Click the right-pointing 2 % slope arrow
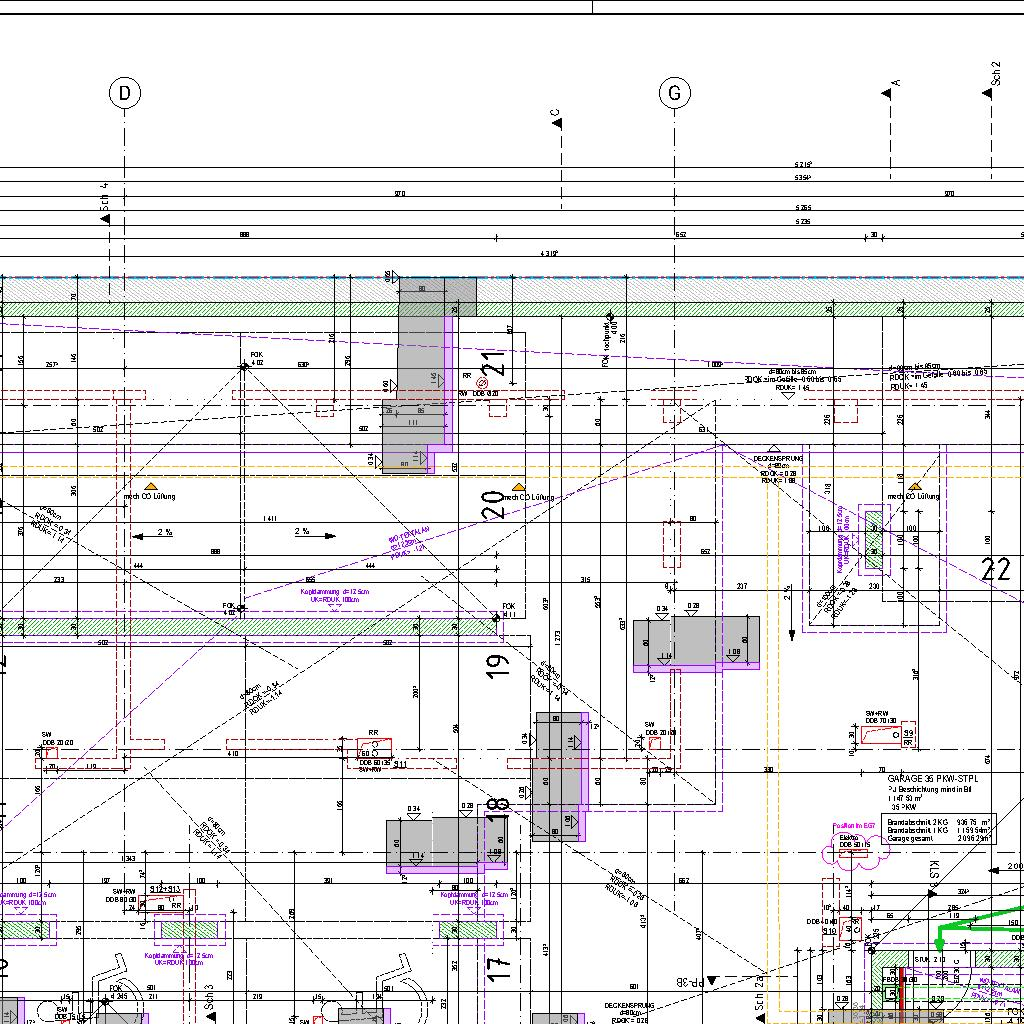Viewport: 1024px width, 1024px height. pos(315,534)
